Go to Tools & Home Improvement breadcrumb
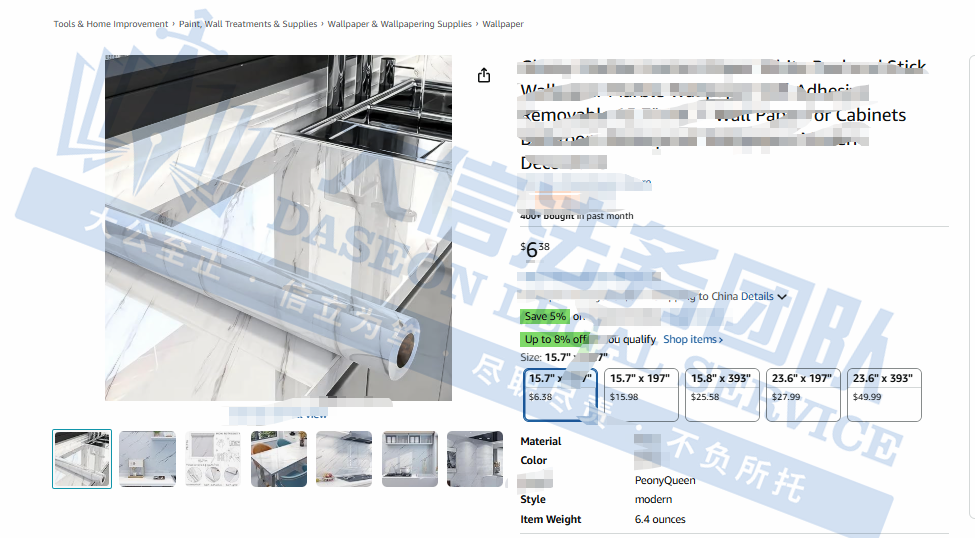Image resolution: width=975 pixels, height=538 pixels. (x=111, y=24)
